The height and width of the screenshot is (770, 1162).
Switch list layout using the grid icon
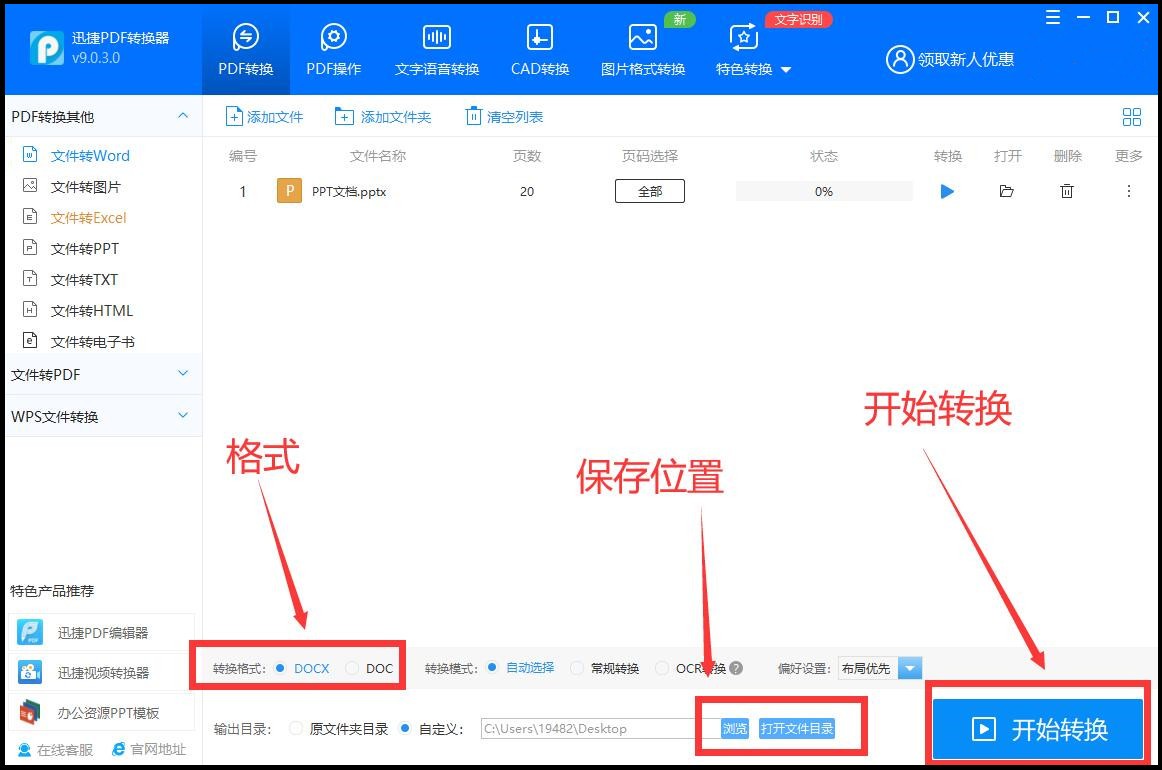pos(1131,116)
